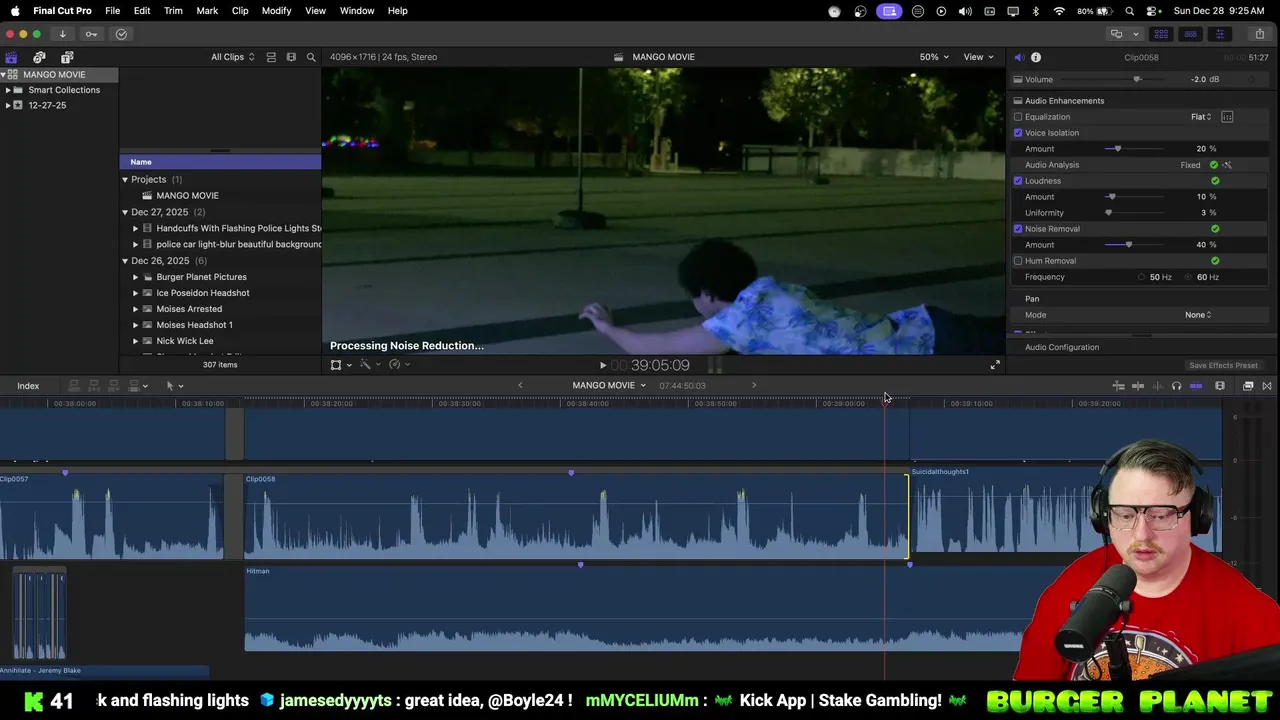Image resolution: width=1280 pixels, height=720 pixels.
Task: Click the Name column header
Action: [220, 162]
